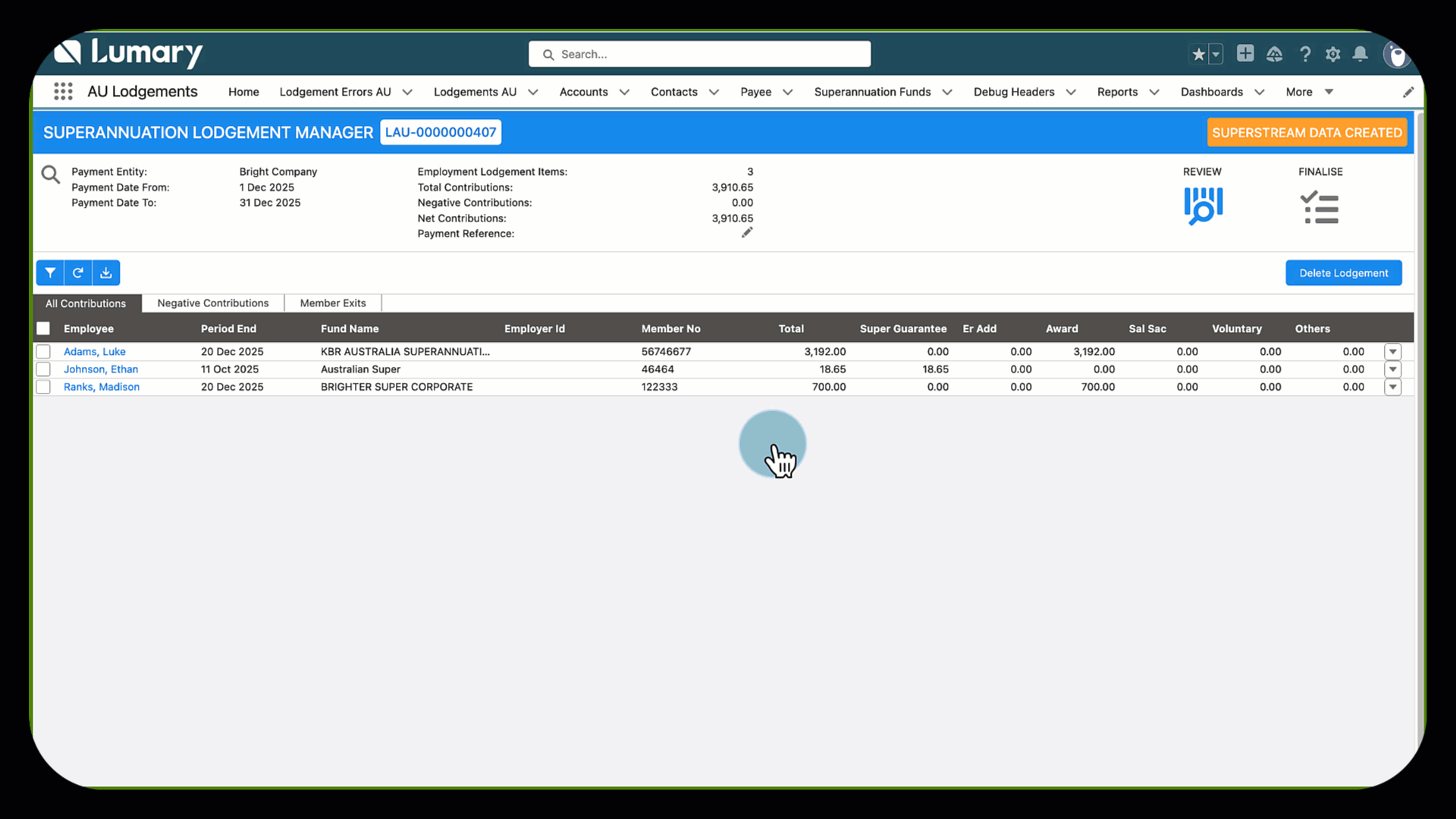Switch to Negative Contributions tab
This screenshot has width=1456, height=819.
click(x=212, y=303)
